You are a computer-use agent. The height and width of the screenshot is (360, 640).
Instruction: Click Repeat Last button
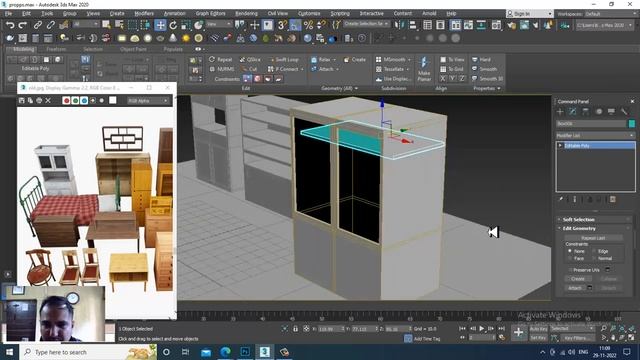pyautogui.click(x=593, y=238)
